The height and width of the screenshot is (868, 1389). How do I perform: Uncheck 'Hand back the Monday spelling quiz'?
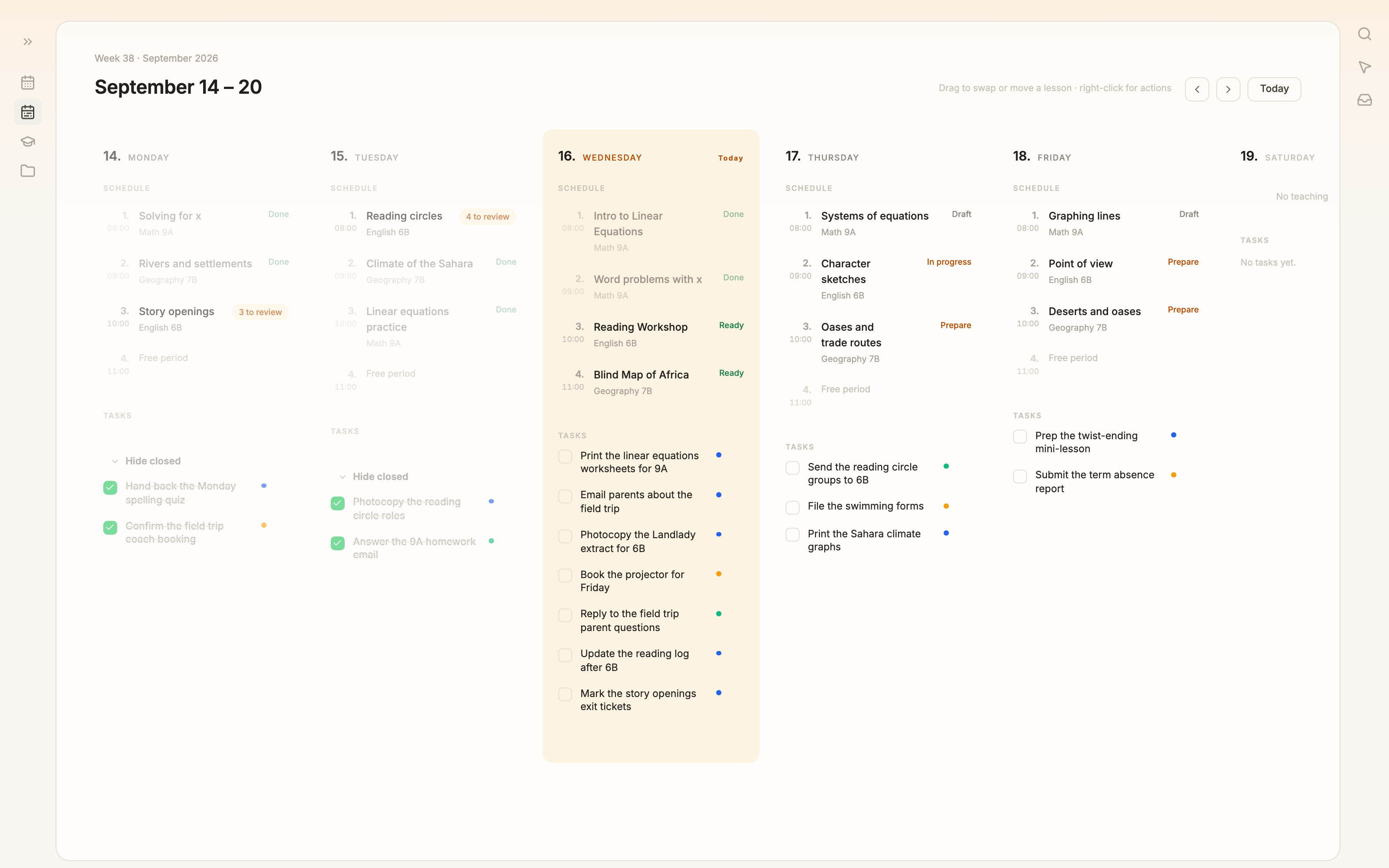110,487
